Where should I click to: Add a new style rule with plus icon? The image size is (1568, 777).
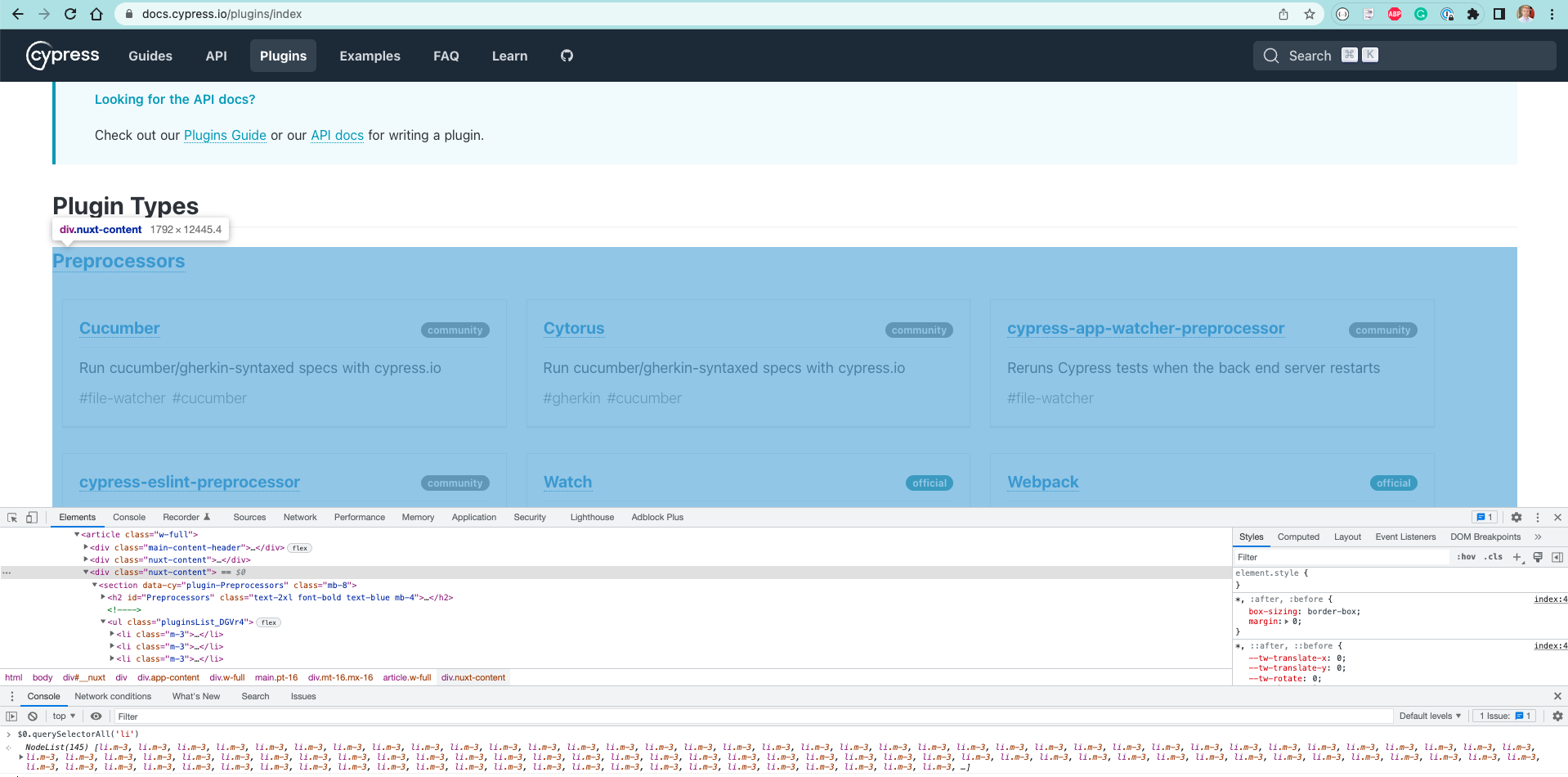(1517, 557)
